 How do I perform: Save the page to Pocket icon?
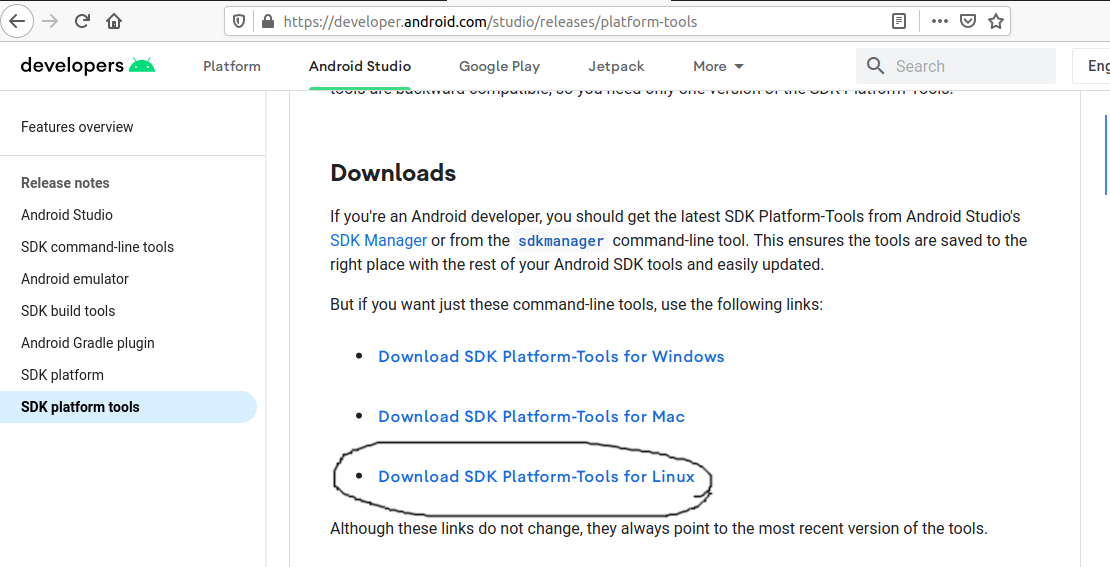tap(968, 21)
